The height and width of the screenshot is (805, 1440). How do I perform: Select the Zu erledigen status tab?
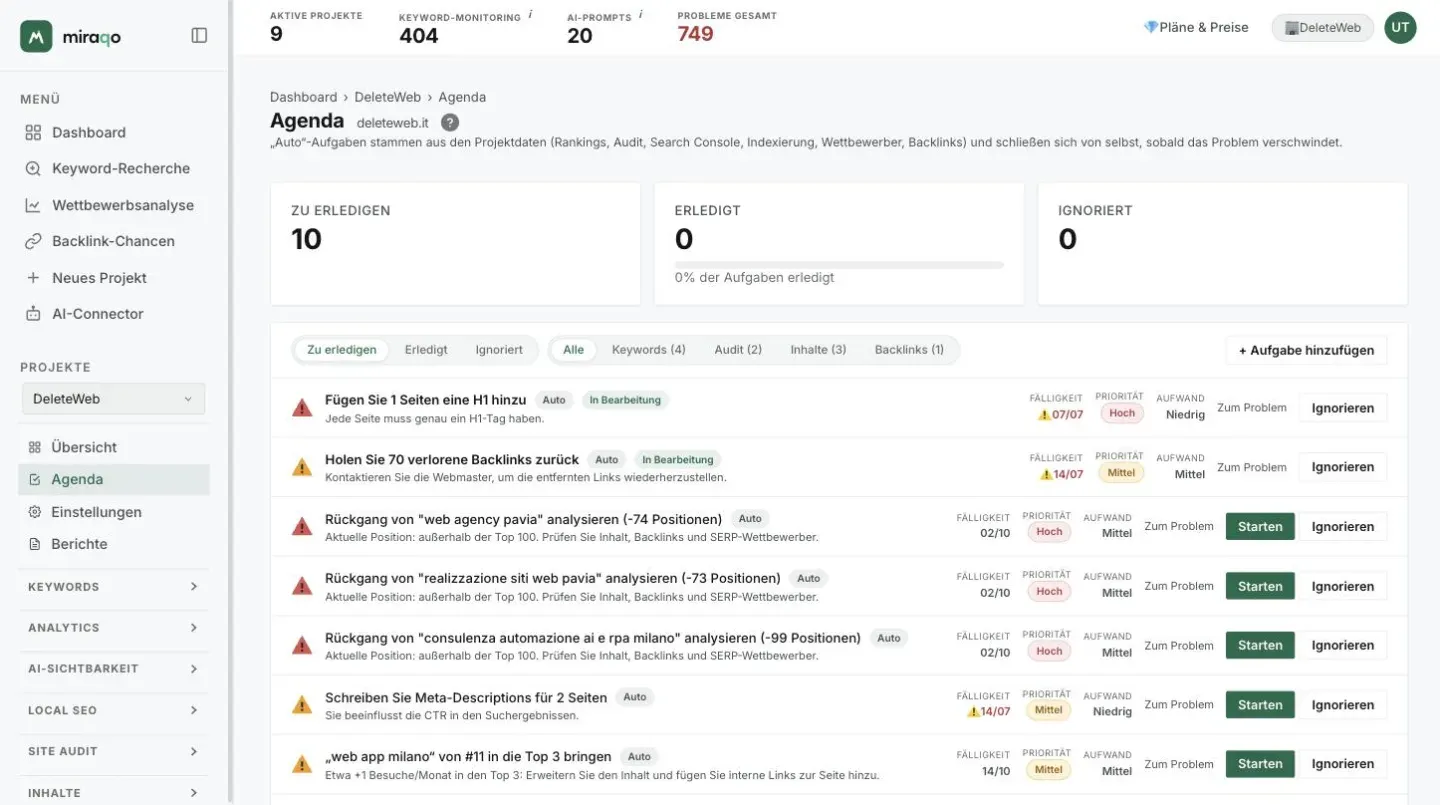pos(342,350)
